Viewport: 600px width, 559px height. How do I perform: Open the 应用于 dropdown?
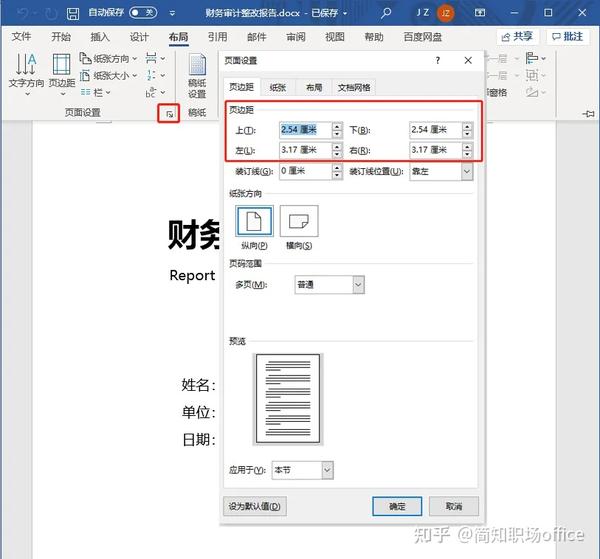coord(302,470)
